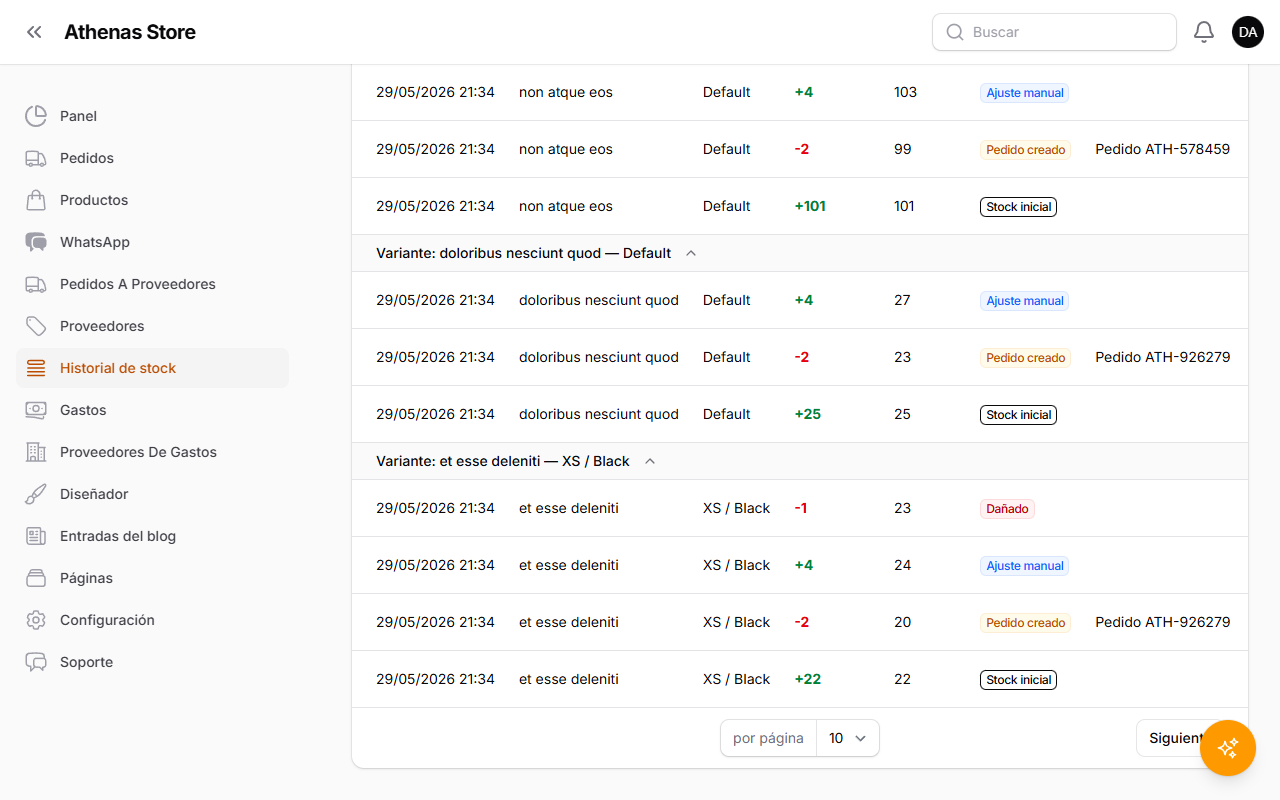Click the Siguiente pagination button
Viewport: 1280px width, 800px height.
coord(1179,738)
